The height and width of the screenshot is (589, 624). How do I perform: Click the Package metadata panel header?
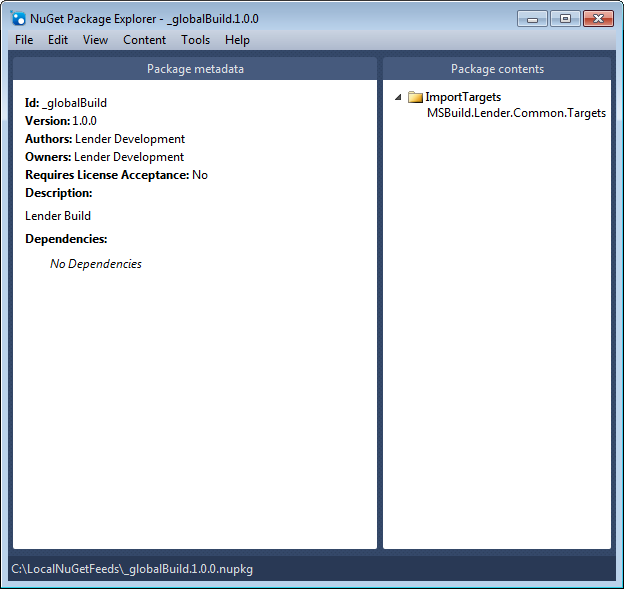pos(195,69)
